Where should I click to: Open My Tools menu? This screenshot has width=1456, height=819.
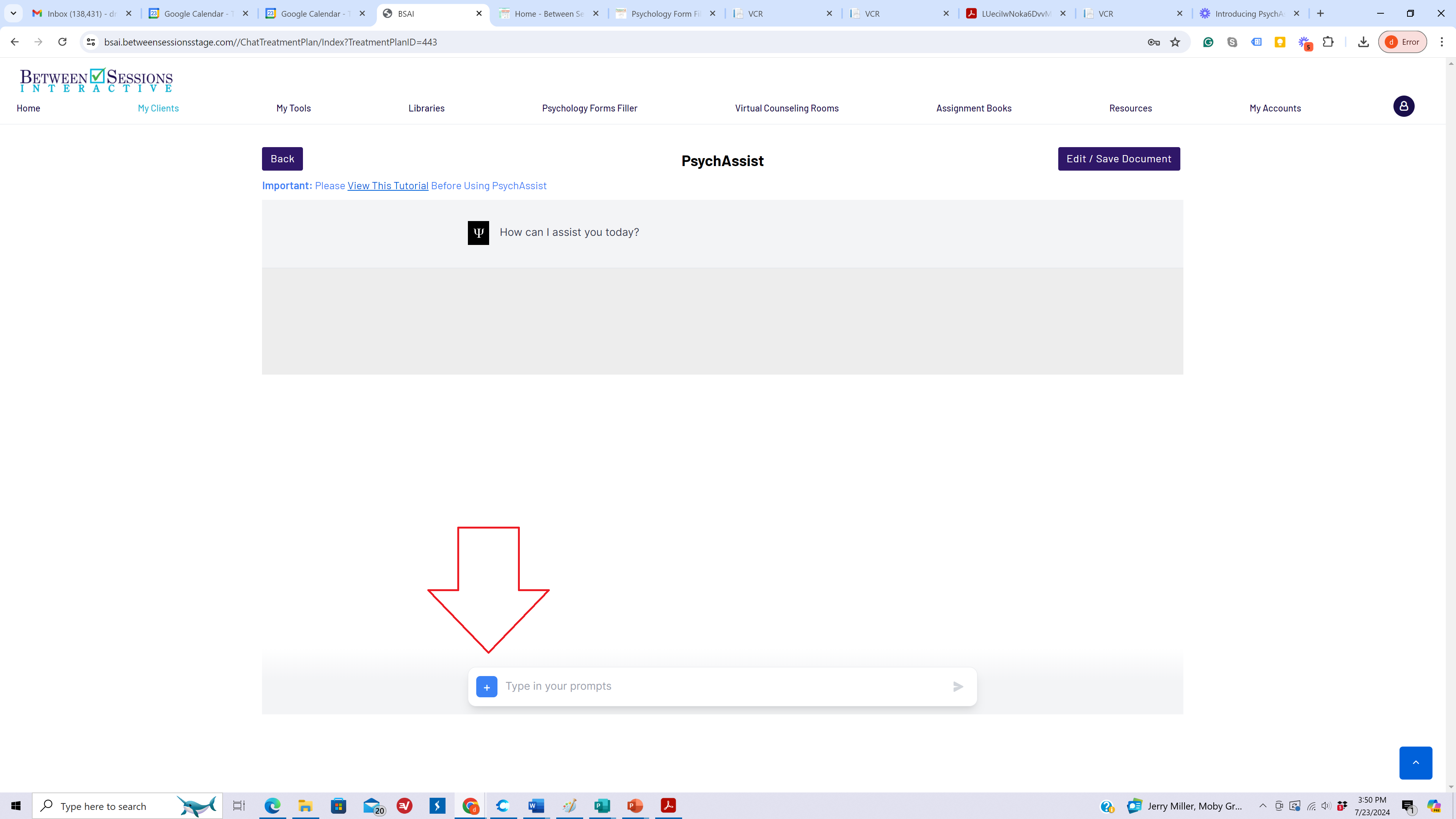click(293, 108)
